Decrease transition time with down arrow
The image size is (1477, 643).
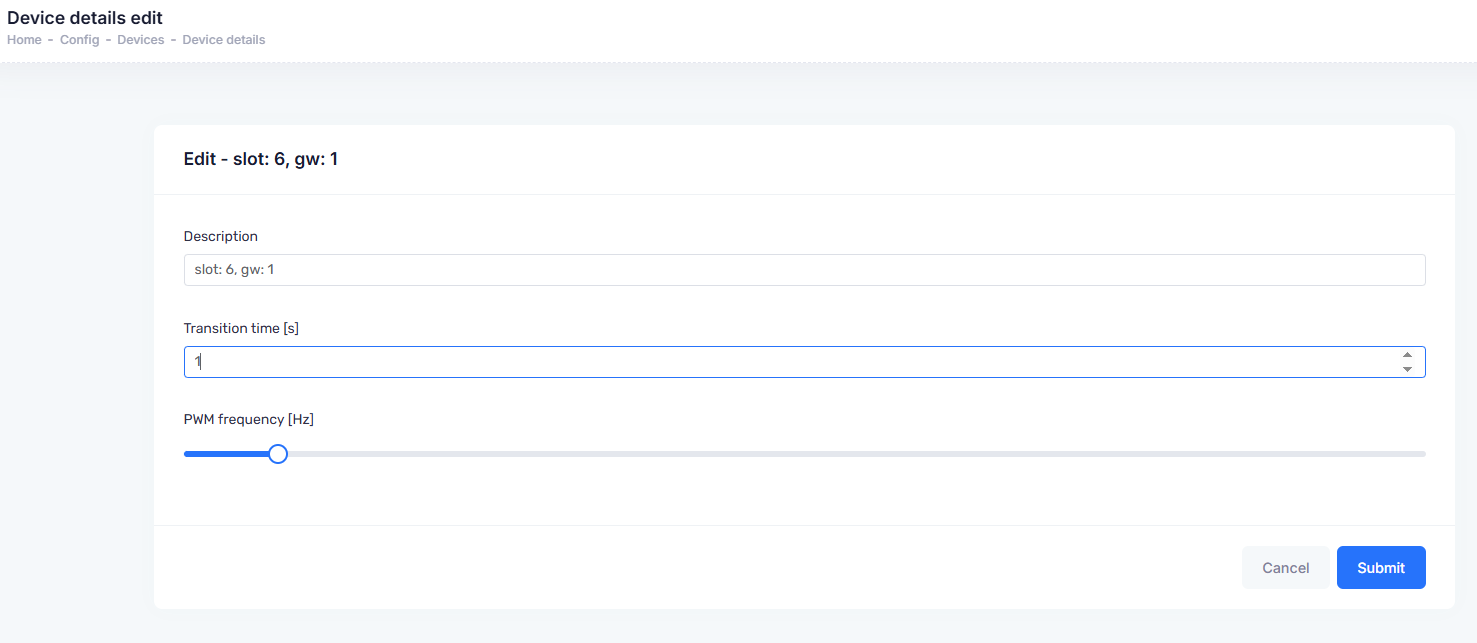coord(1407,369)
